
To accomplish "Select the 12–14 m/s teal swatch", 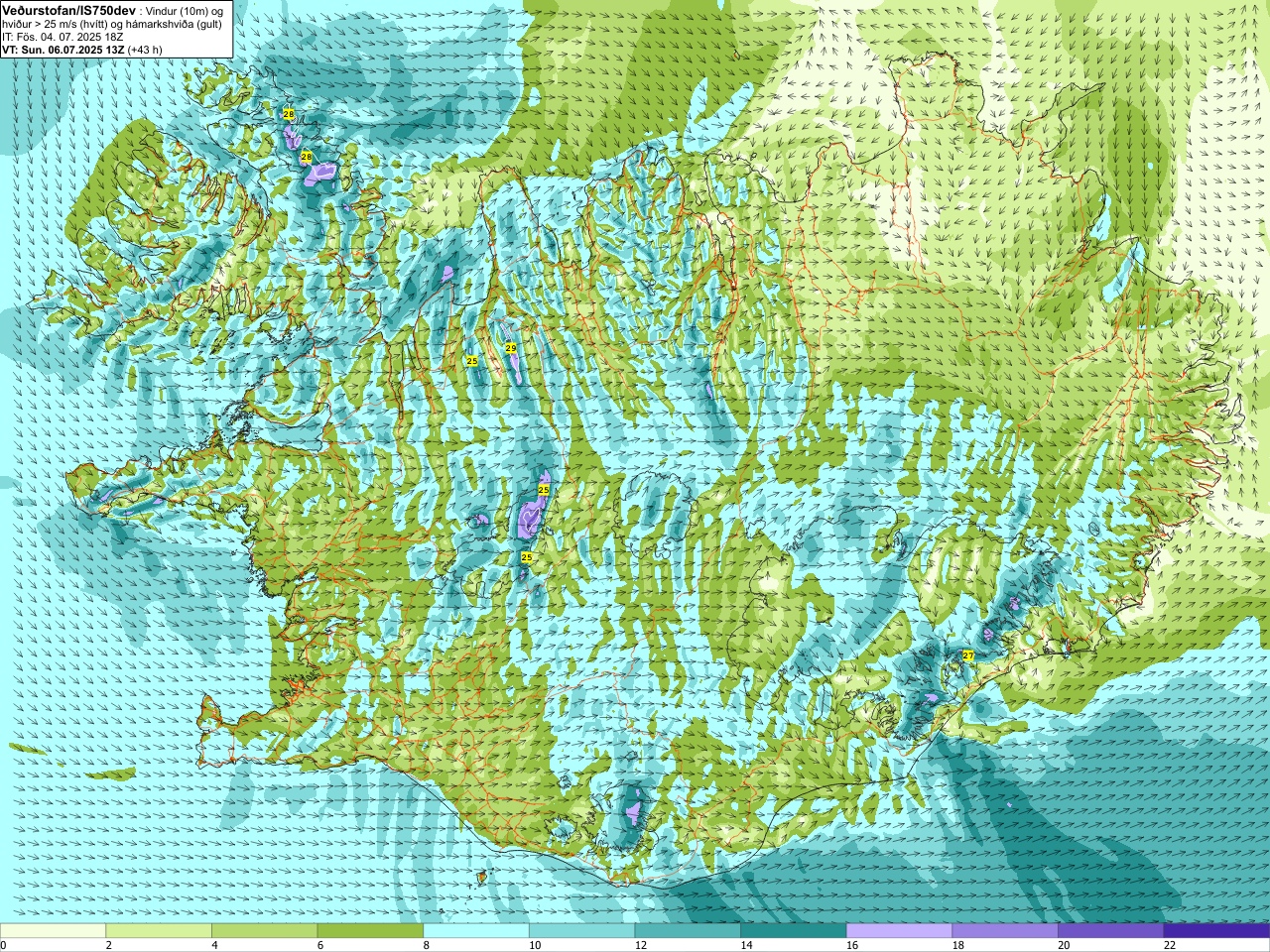I will (688, 931).
